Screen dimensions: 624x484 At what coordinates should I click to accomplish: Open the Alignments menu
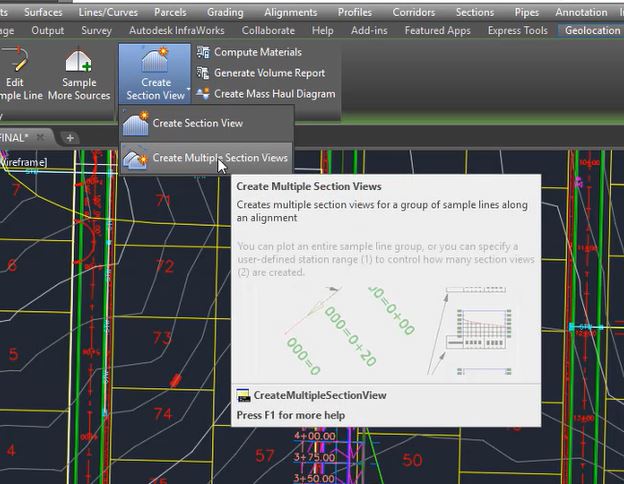click(291, 12)
